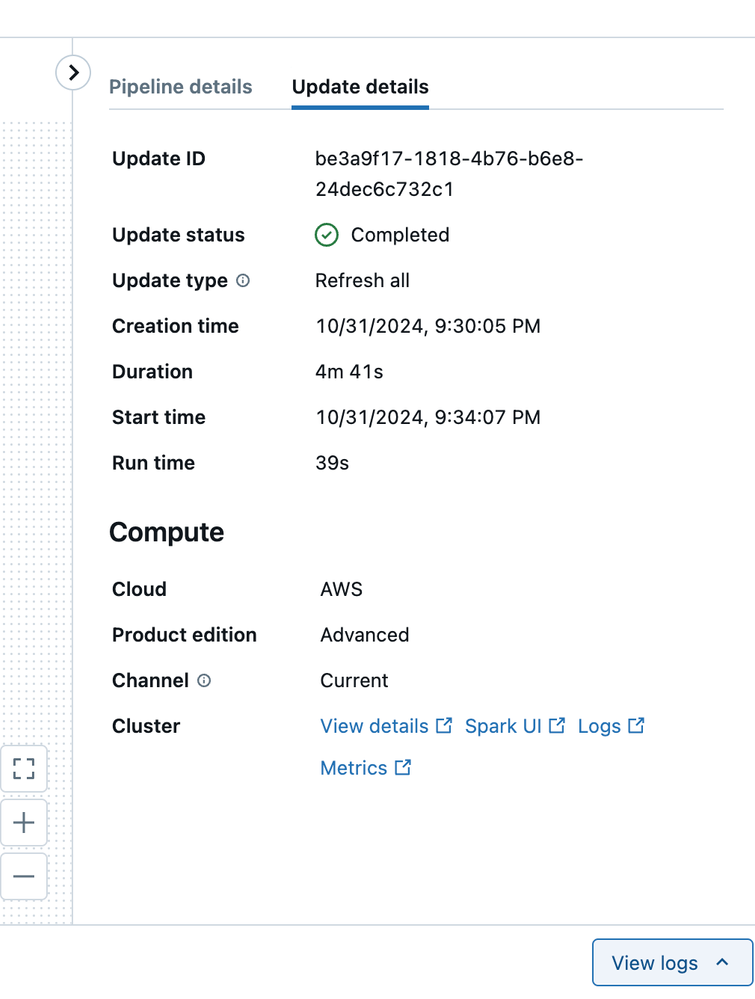The height and width of the screenshot is (999, 755).
Task: Zoom out with the minus icon
Action: 24,877
